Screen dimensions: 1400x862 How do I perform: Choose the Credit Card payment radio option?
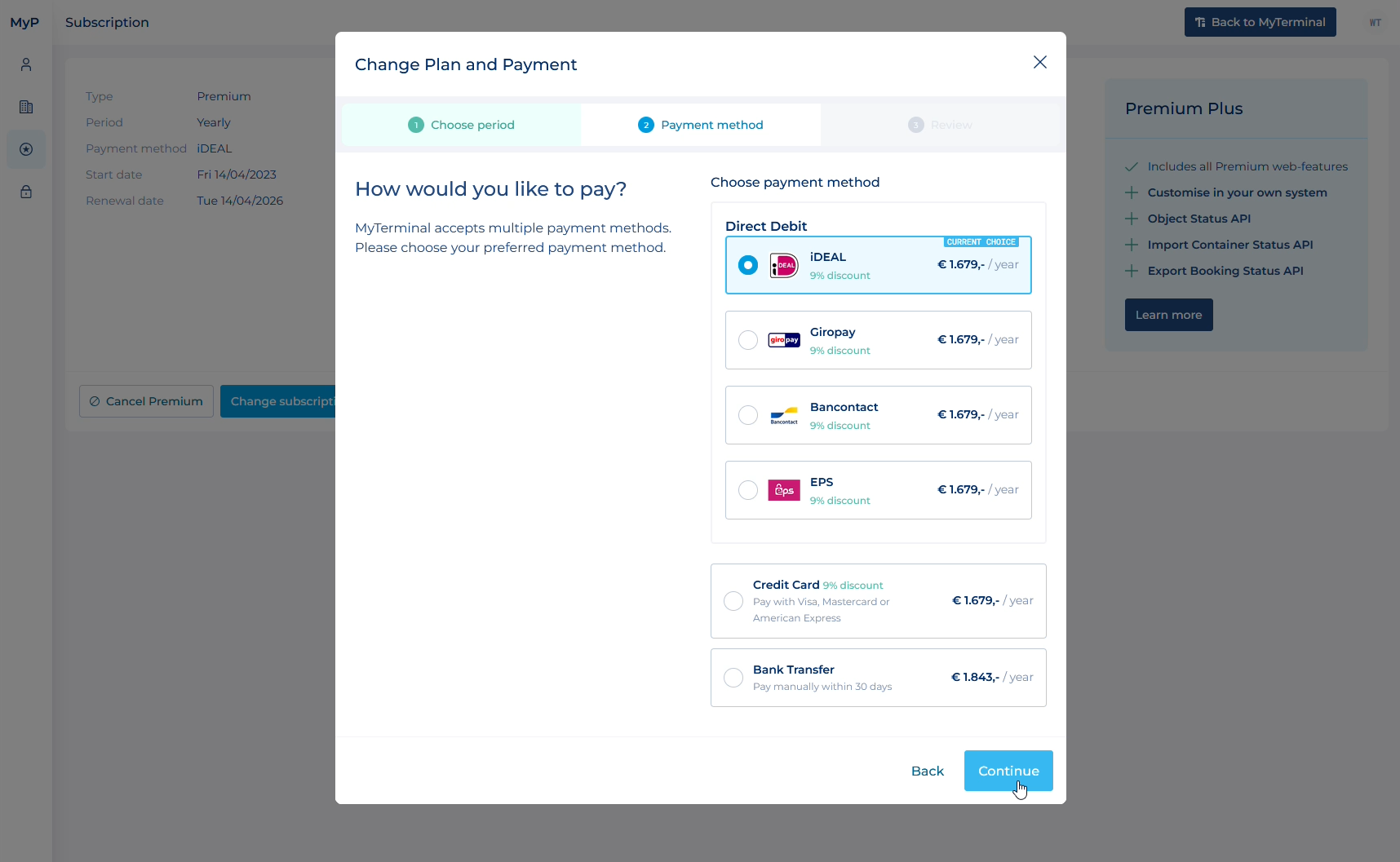tap(733, 601)
